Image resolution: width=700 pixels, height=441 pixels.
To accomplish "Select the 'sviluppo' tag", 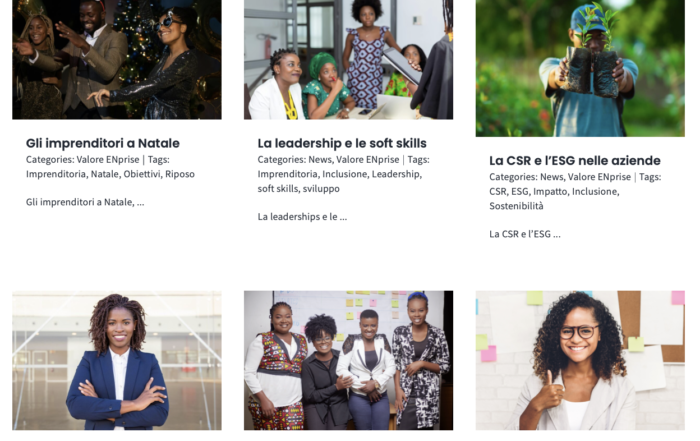I will point(321,189).
